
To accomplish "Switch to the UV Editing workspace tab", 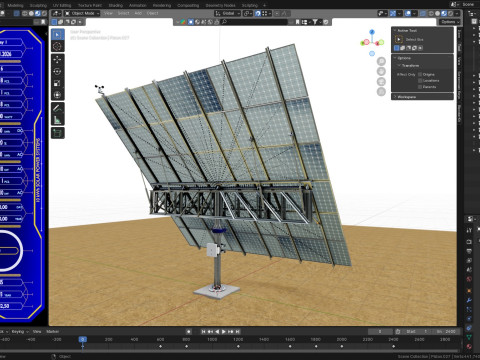I will coord(62,5).
